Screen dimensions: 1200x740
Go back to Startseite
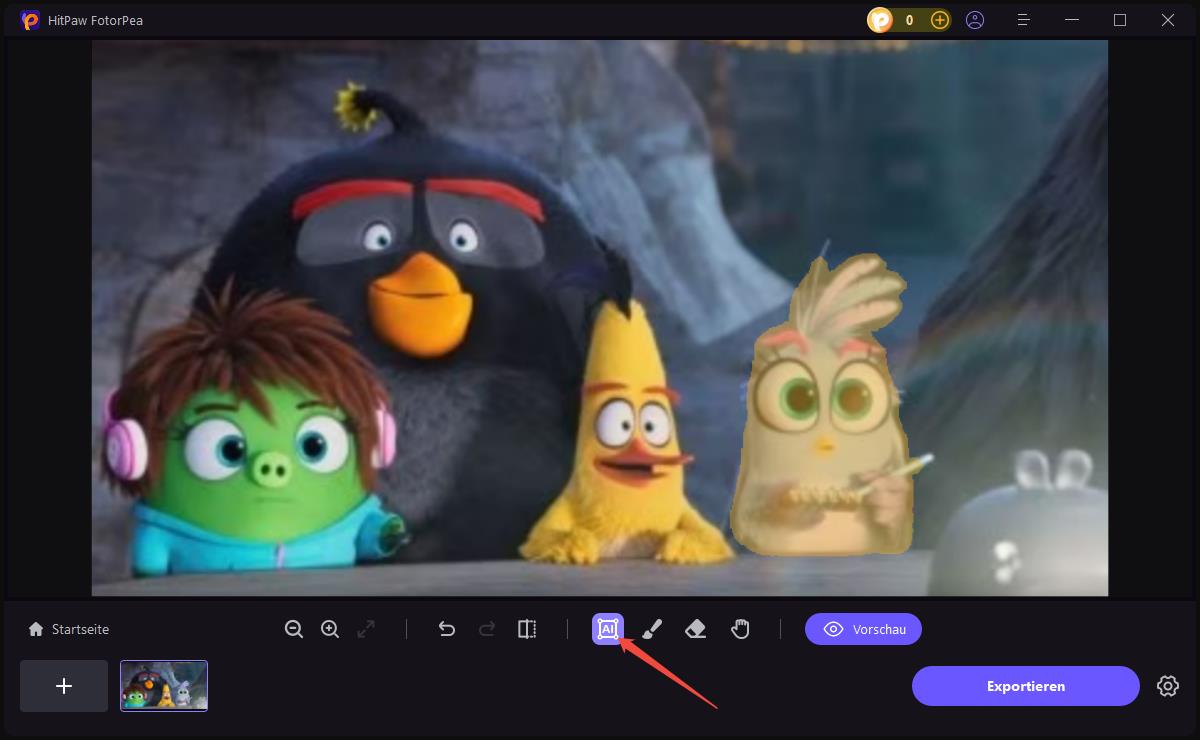point(69,629)
